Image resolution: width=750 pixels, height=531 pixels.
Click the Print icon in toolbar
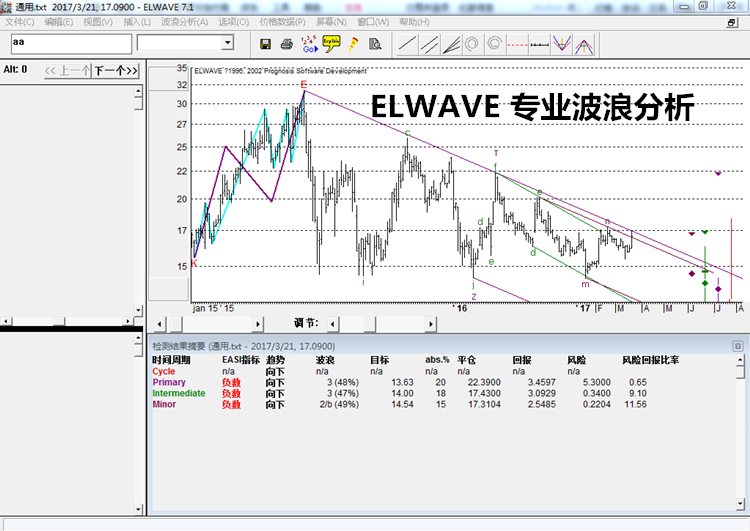click(287, 44)
